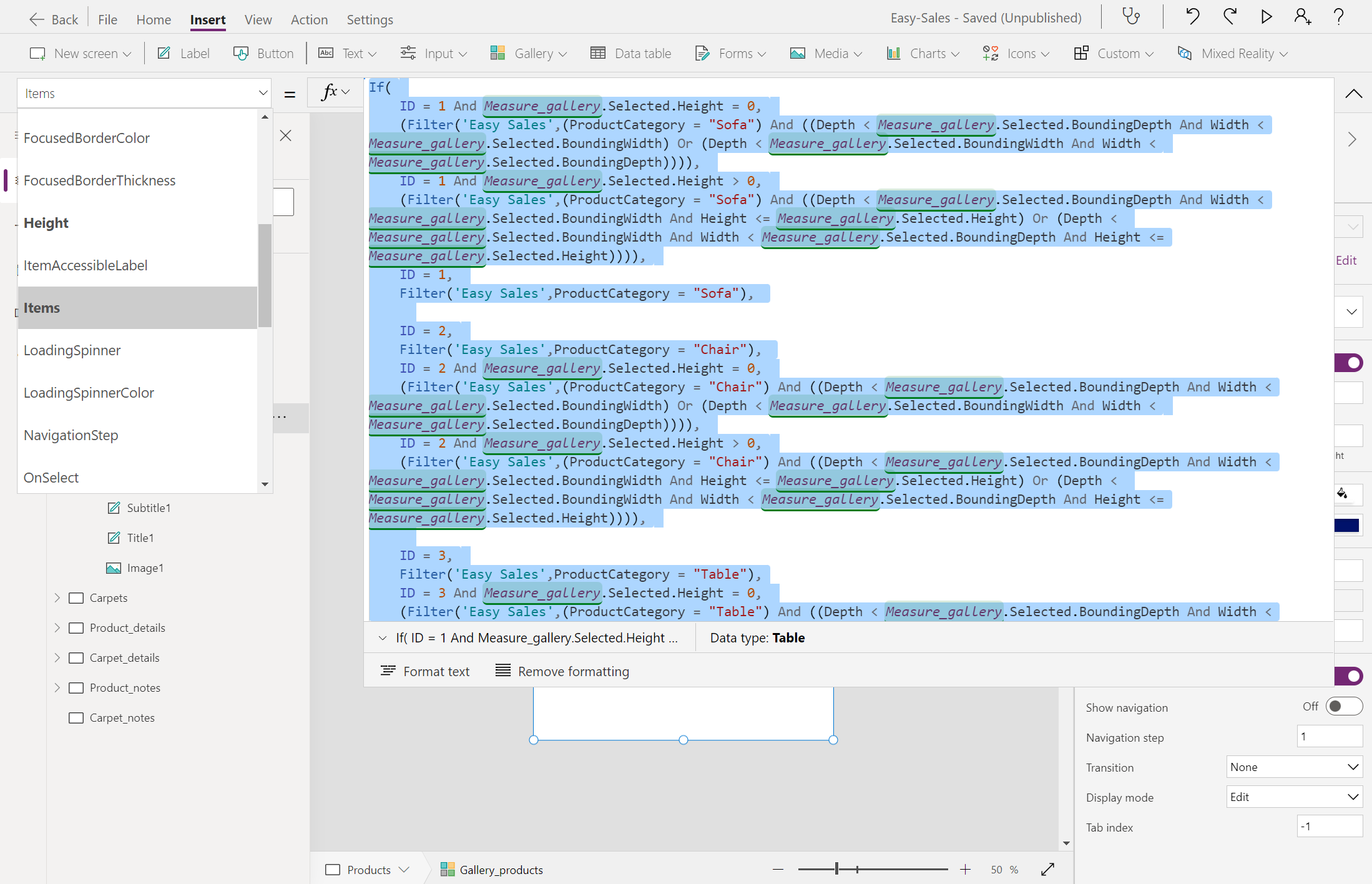Select LoadingSpinnerColor property
Viewport: 1372px width, 884px height.
point(137,393)
